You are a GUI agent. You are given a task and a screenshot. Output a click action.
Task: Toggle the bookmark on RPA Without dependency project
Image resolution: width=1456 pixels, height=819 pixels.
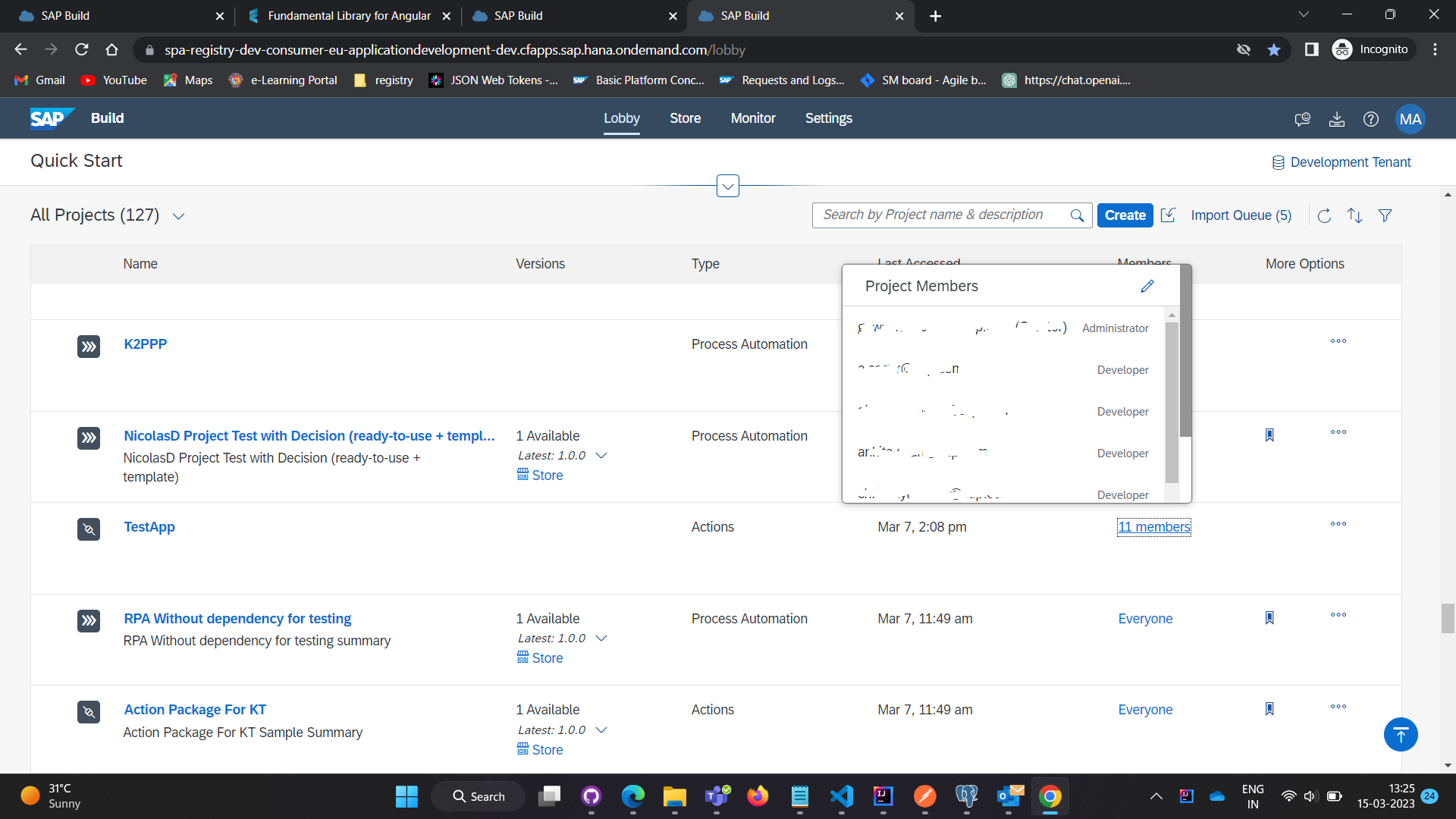click(1269, 617)
